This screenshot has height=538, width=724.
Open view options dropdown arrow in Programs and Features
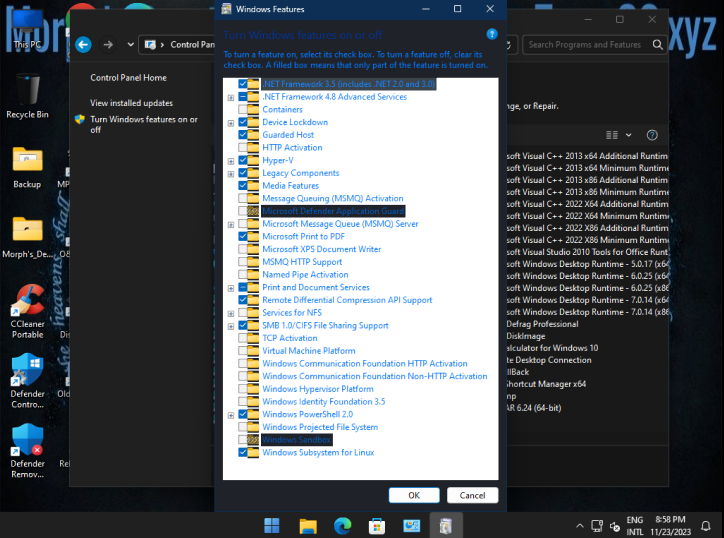(628, 135)
